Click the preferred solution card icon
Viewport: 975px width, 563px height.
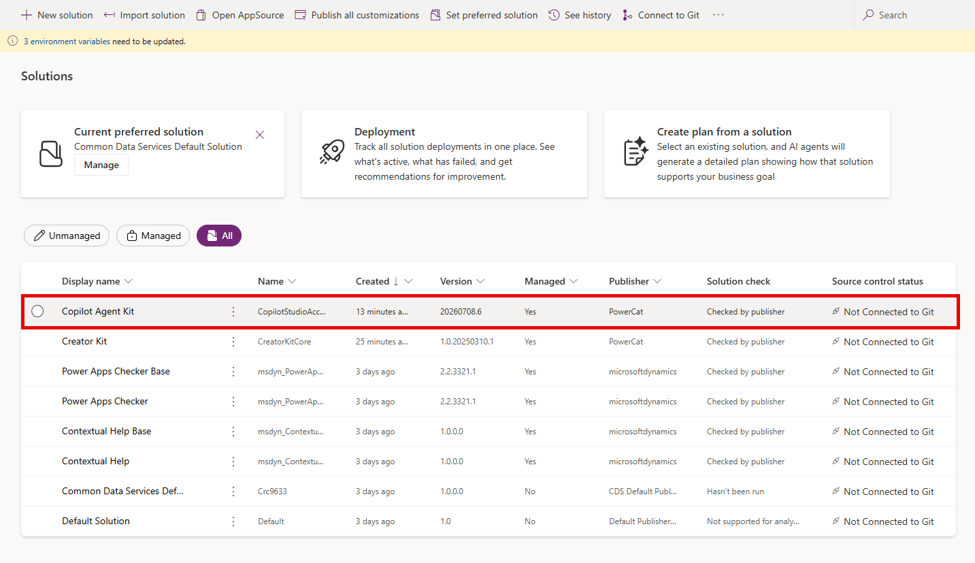click(51, 154)
